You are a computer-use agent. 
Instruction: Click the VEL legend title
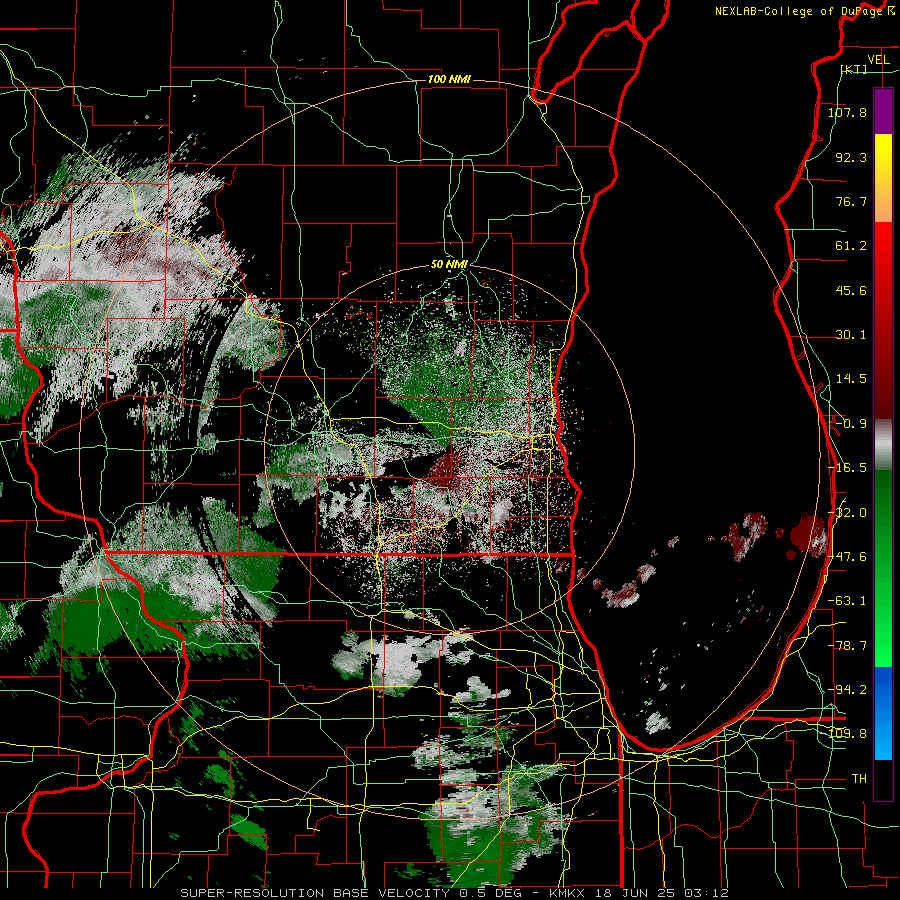pyautogui.click(x=878, y=60)
